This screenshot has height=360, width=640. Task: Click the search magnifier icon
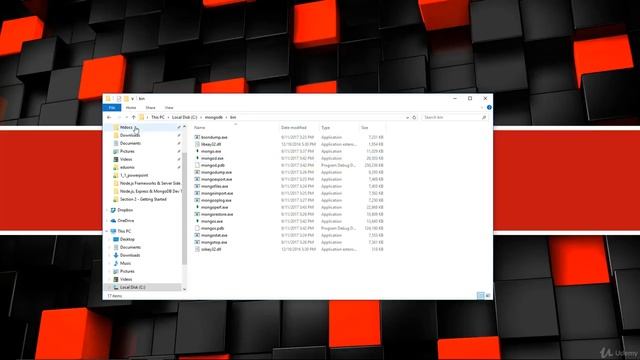click(x=484, y=117)
